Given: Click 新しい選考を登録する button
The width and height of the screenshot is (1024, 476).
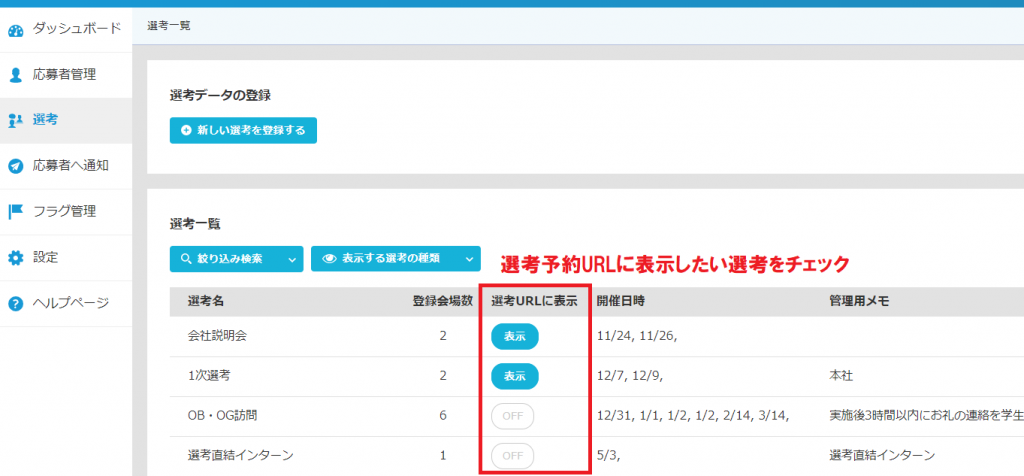Looking at the screenshot, I should coord(243,131).
